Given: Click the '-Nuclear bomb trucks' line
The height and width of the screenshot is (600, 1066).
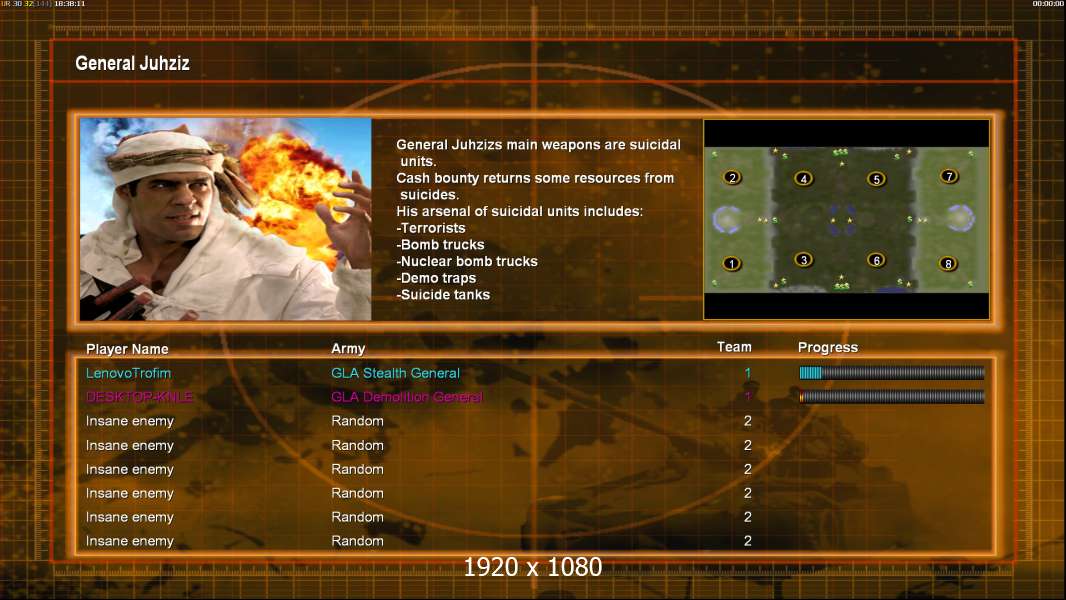Looking at the screenshot, I should pos(467,262).
